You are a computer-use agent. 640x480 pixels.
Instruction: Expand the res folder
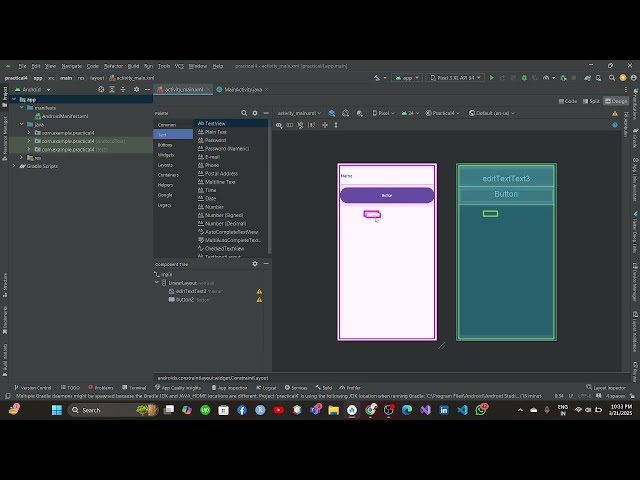point(22,158)
